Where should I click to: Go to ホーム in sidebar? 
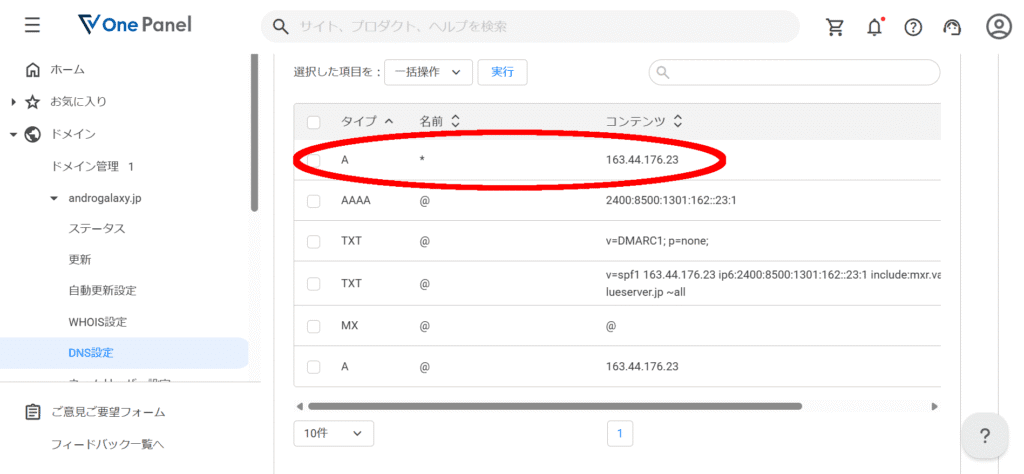[67, 70]
